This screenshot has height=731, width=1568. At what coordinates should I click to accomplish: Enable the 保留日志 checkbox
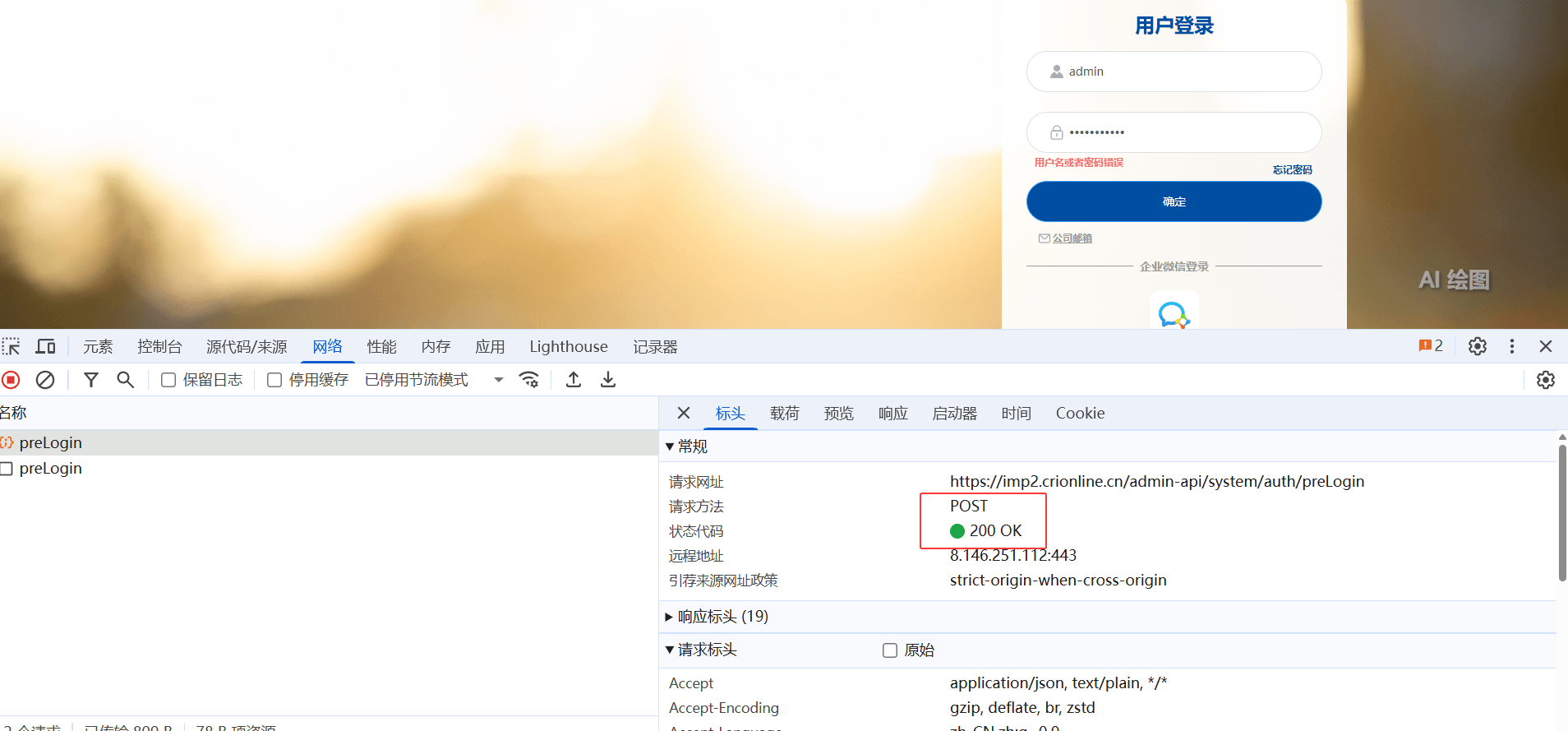click(x=168, y=380)
